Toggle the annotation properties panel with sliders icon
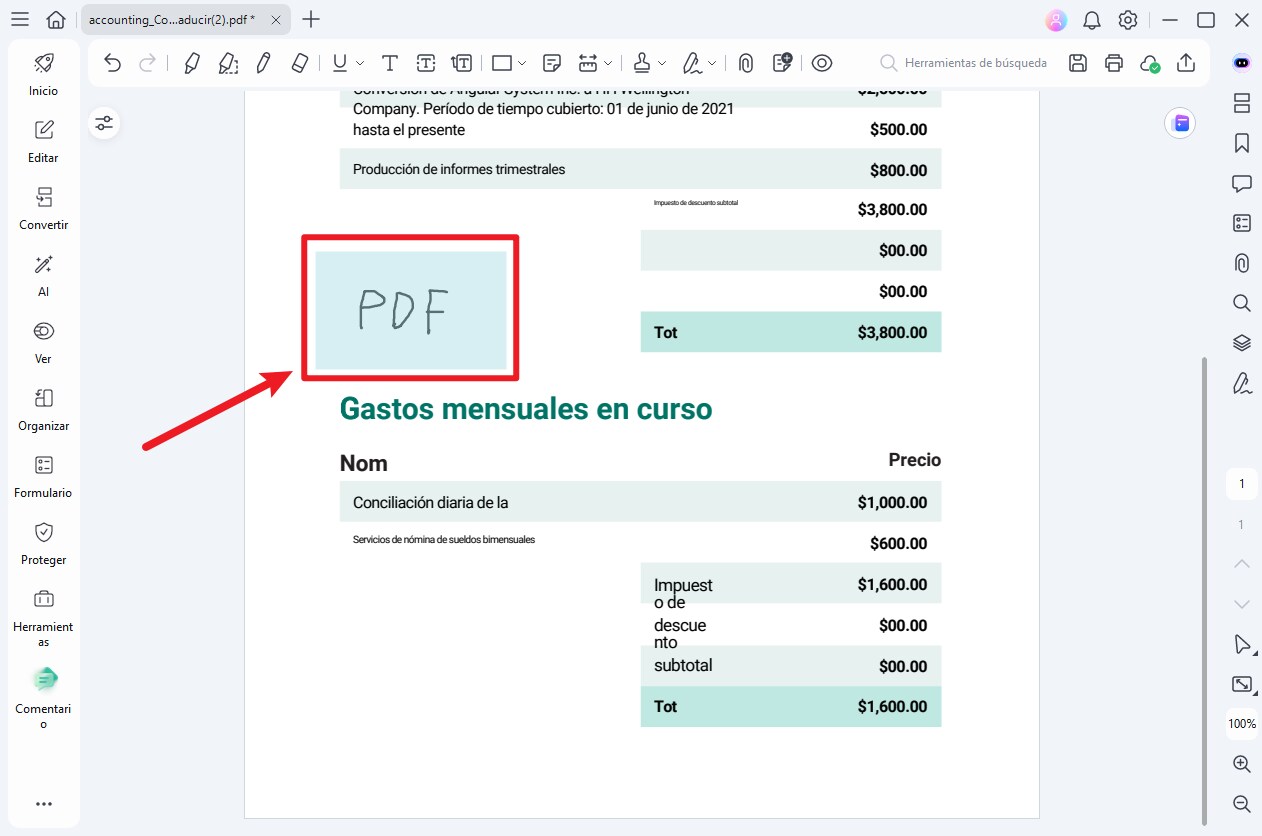The image size is (1262, 836). pyautogui.click(x=104, y=123)
